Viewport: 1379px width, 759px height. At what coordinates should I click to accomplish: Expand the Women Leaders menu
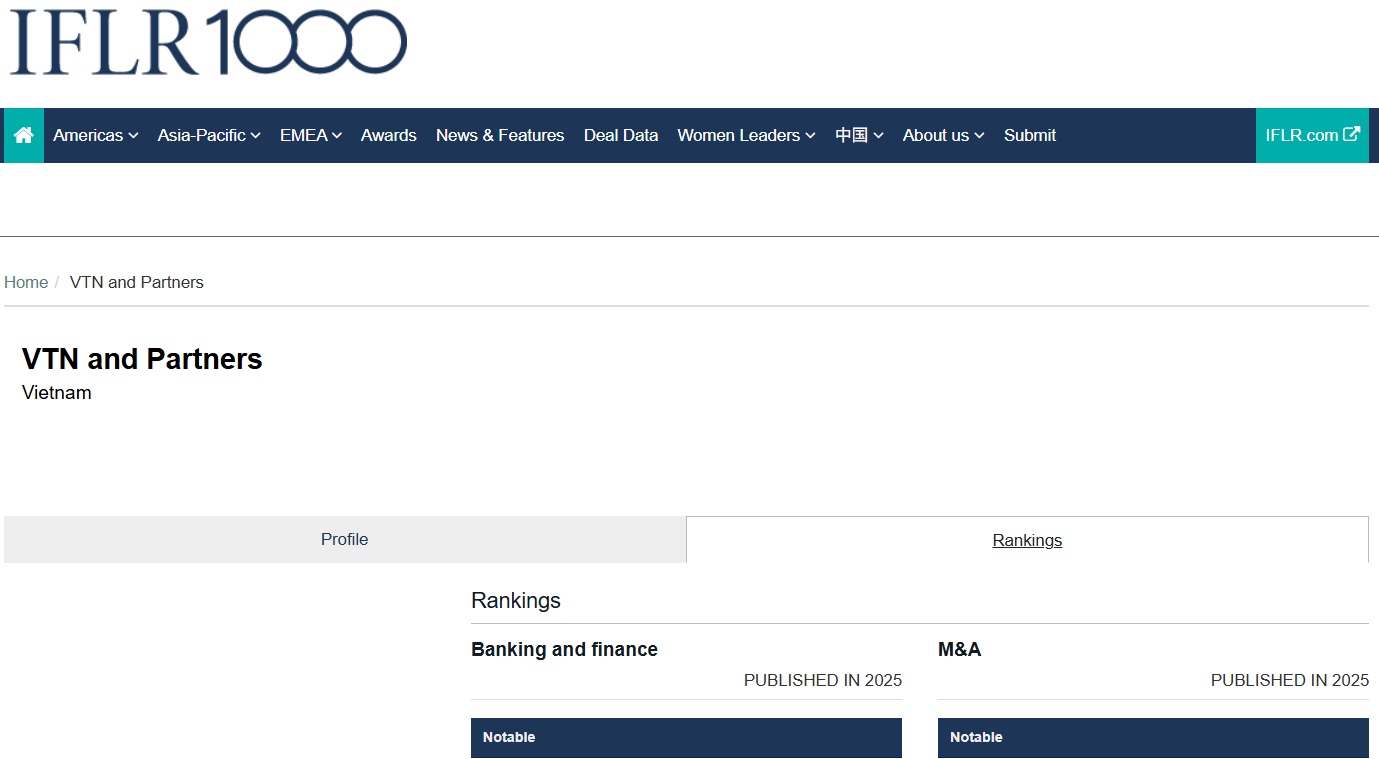[x=745, y=135]
